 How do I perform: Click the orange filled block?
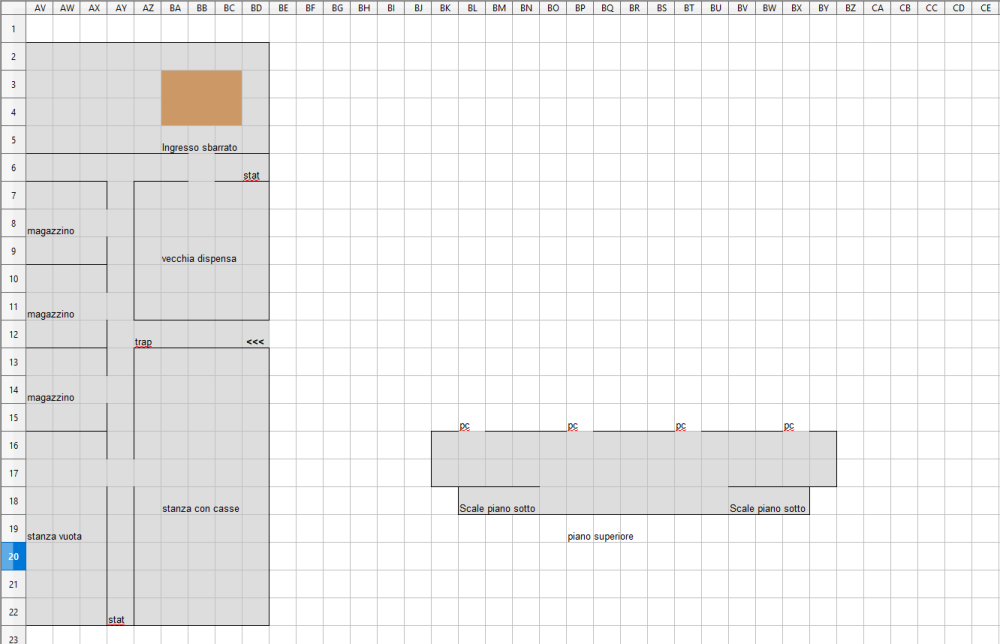coord(201,98)
